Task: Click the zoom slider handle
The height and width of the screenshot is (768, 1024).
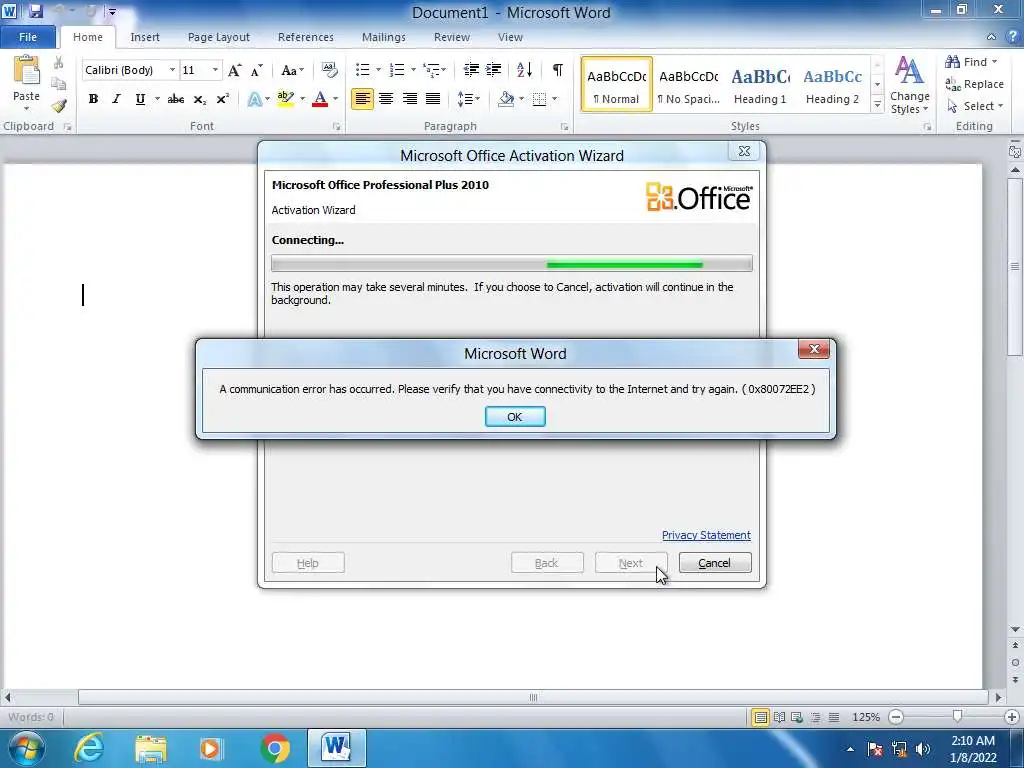Action: (x=957, y=716)
